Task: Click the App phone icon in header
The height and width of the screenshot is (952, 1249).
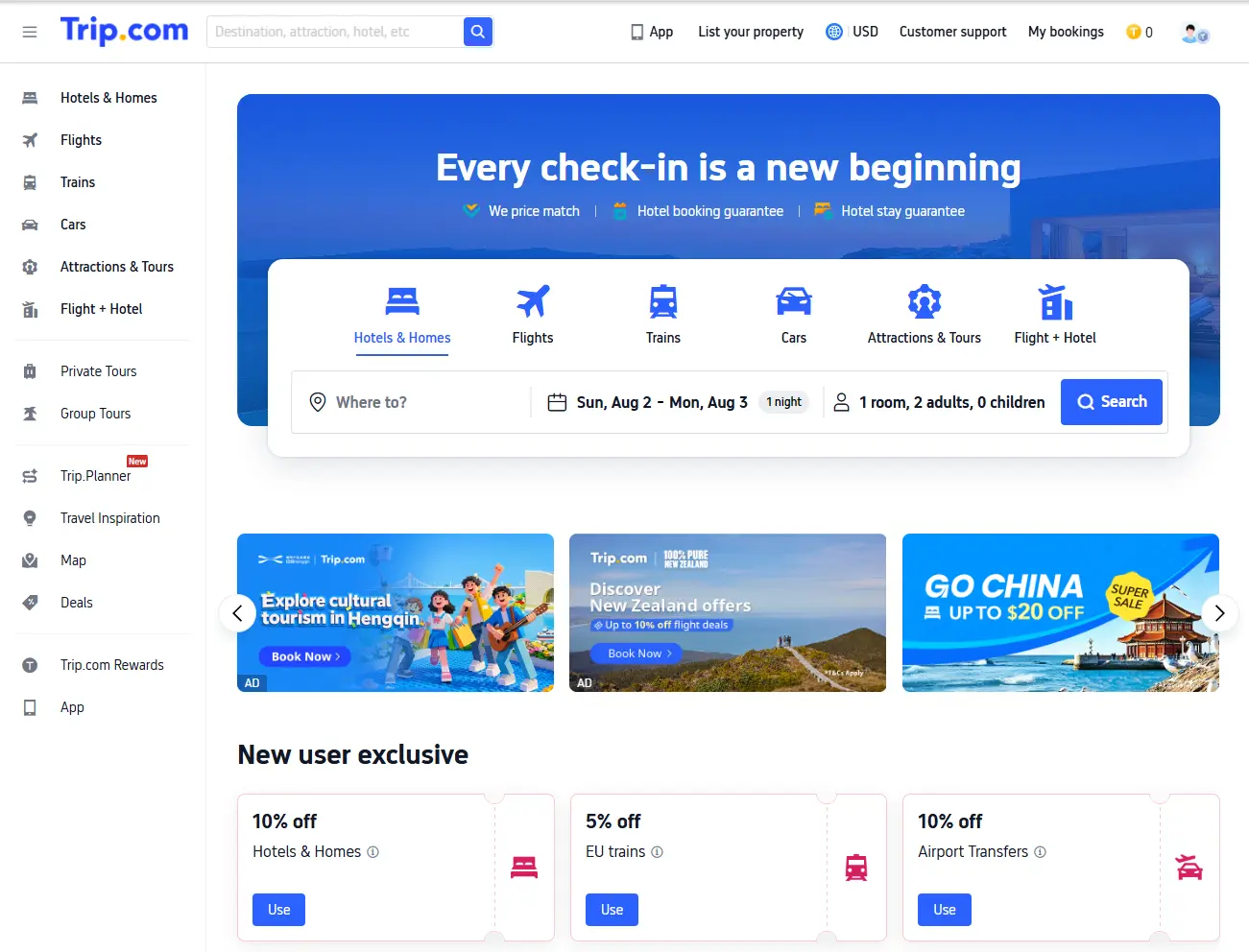Action: pyautogui.click(x=637, y=32)
